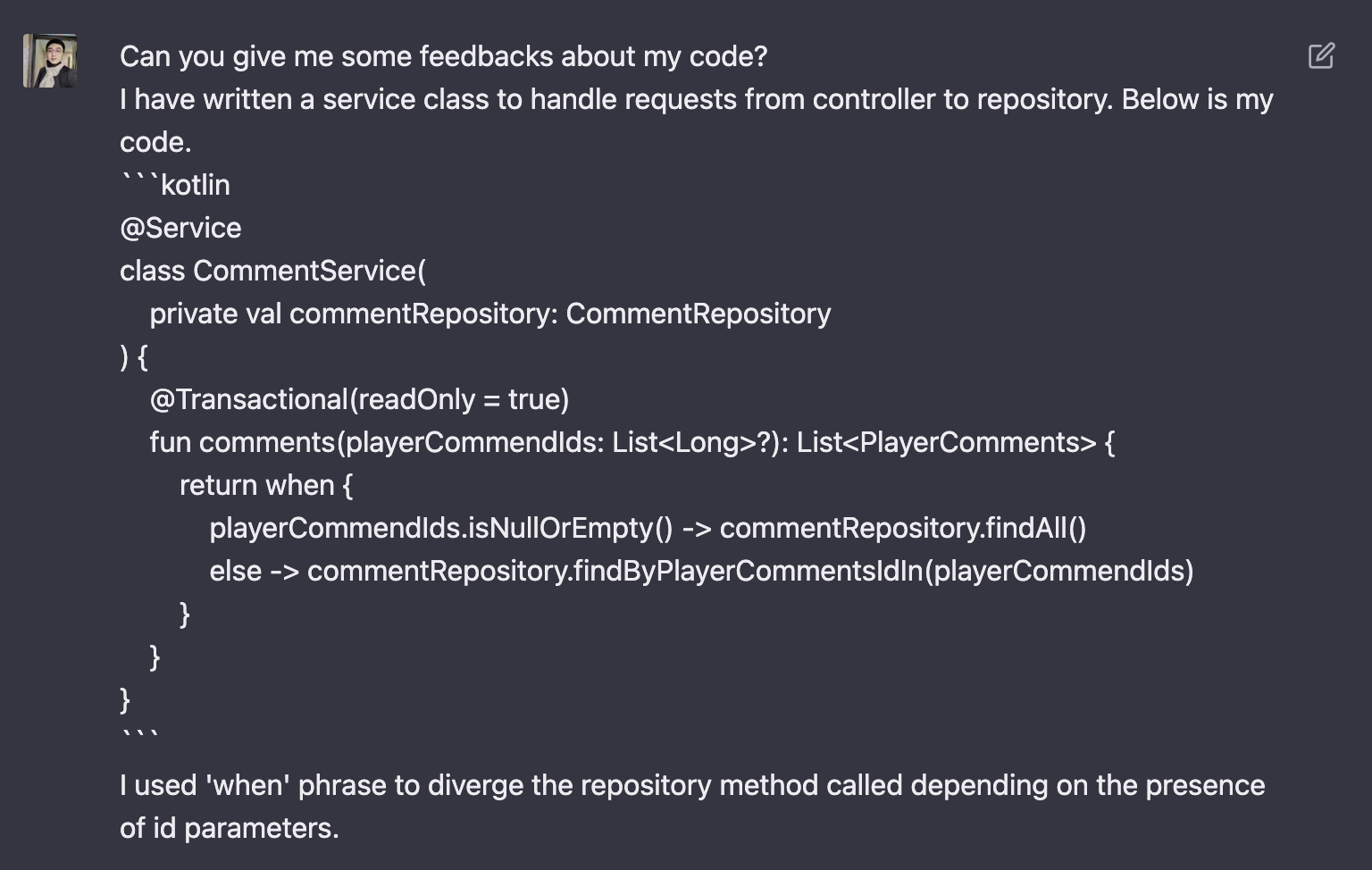Click the '```kotlin' code fence line

pyautogui.click(x=175, y=185)
